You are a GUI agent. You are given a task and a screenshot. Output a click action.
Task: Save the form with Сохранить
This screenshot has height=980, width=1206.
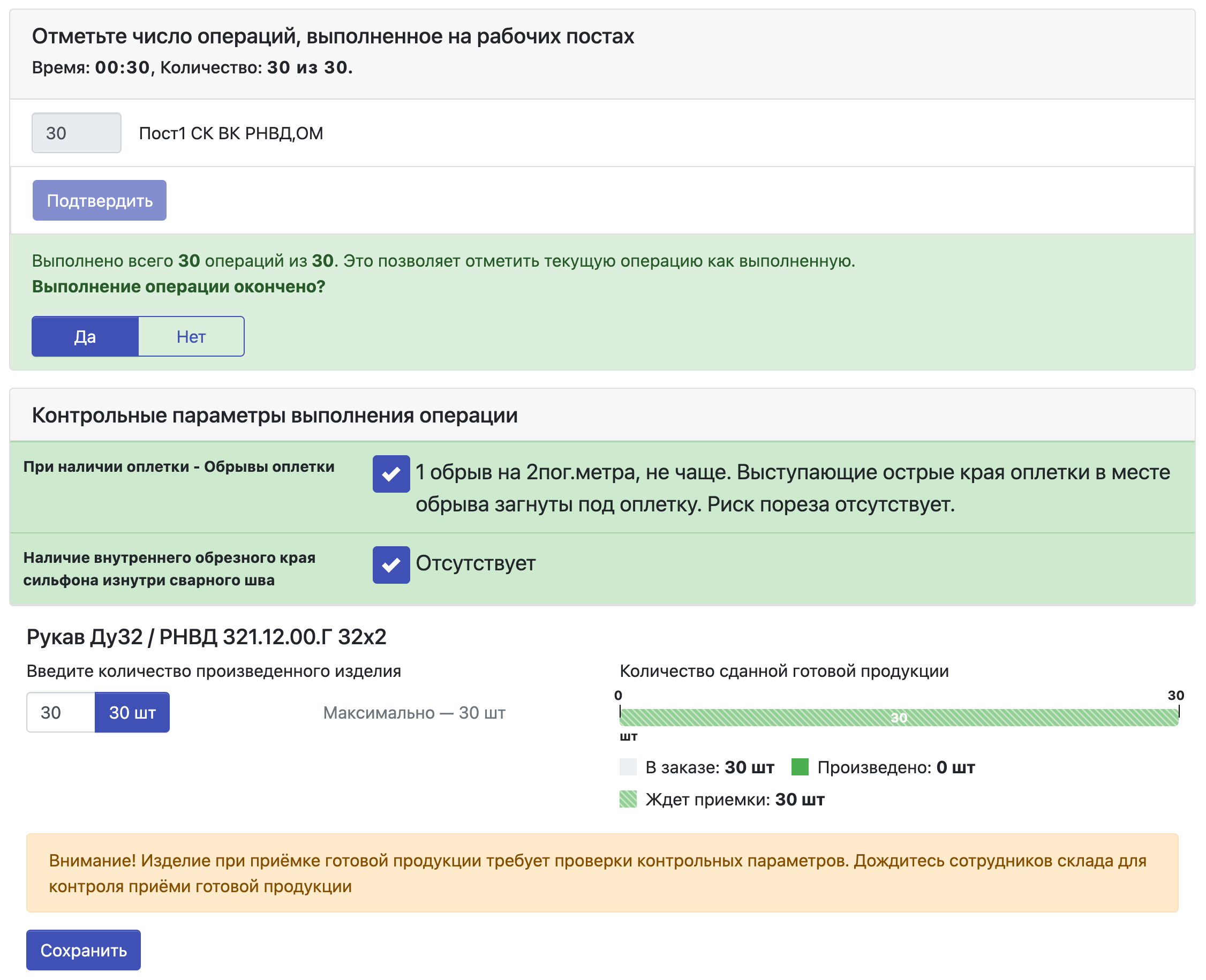[84, 951]
